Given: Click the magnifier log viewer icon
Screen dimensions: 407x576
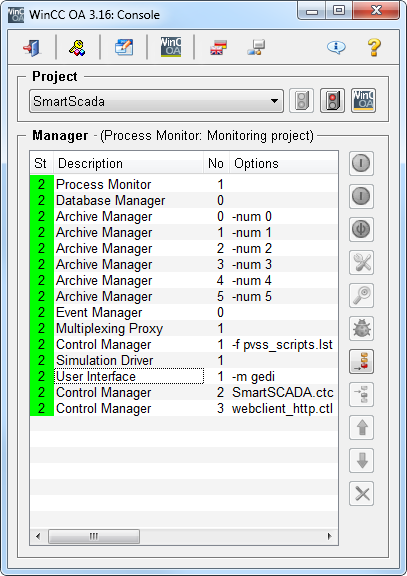Looking at the screenshot, I should (361, 295).
